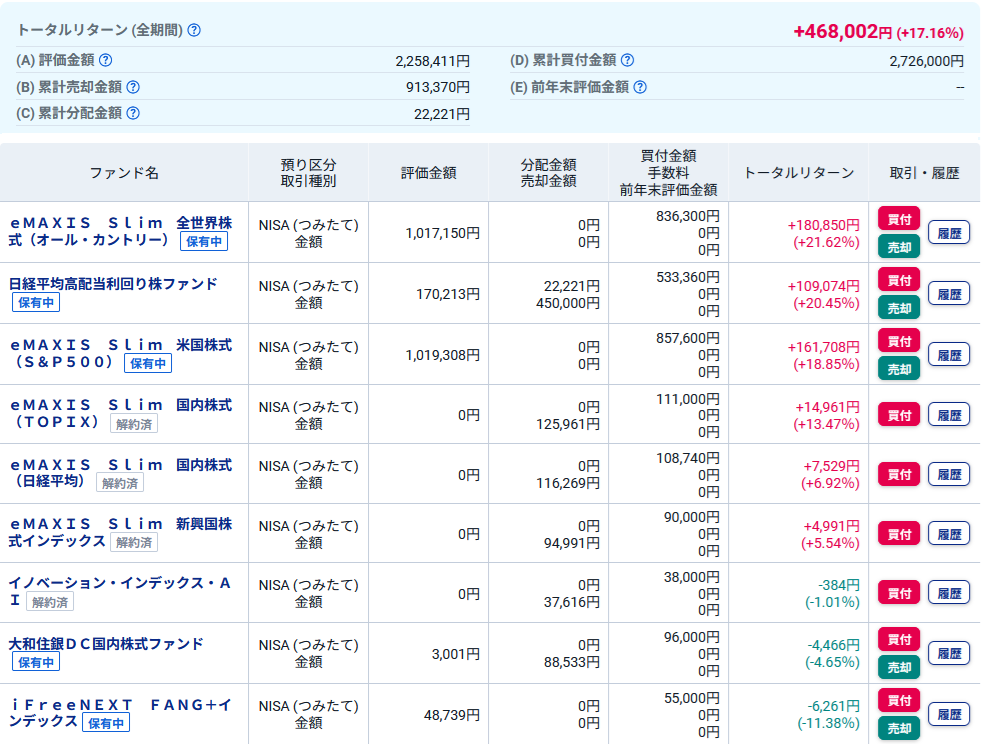Viewport: 983px width, 754px height.
Task: Click 買付 button for 国内株式 (TOPIX)
Action: (x=899, y=416)
